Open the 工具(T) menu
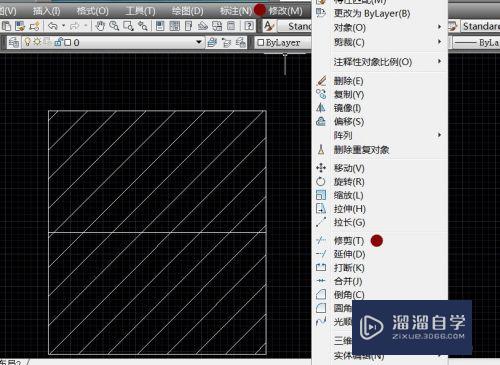This screenshot has height=365, width=500. tap(140, 11)
